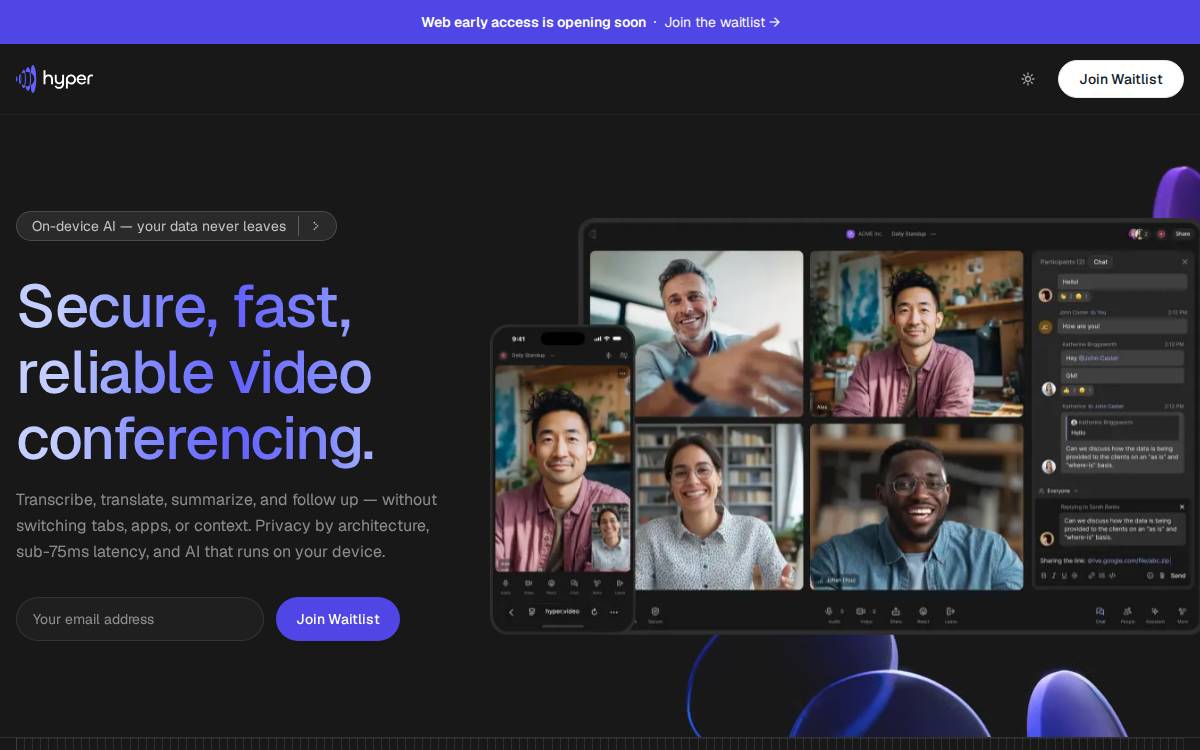Click the People icon in the tablet bottom bar

[1127, 611]
